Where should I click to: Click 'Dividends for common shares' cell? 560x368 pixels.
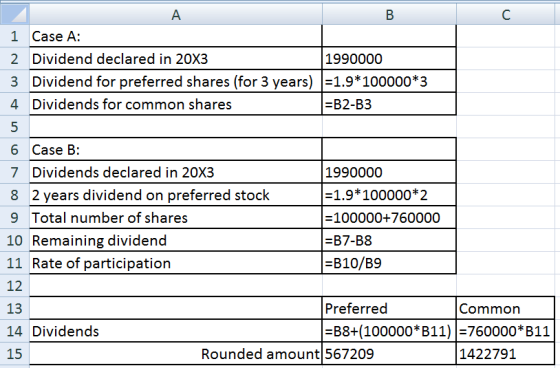pos(176,104)
